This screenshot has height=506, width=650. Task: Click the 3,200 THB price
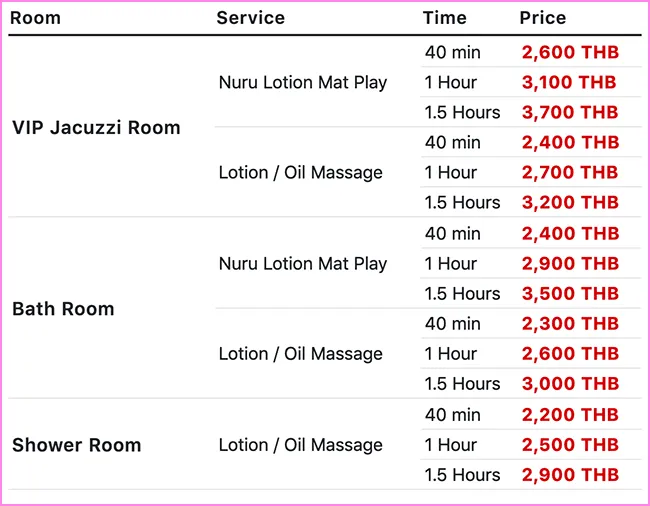click(x=570, y=202)
